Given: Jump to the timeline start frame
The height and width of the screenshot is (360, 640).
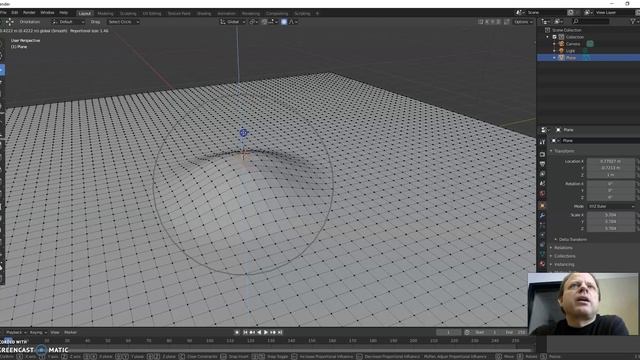Looking at the screenshot, I should coord(245,332).
